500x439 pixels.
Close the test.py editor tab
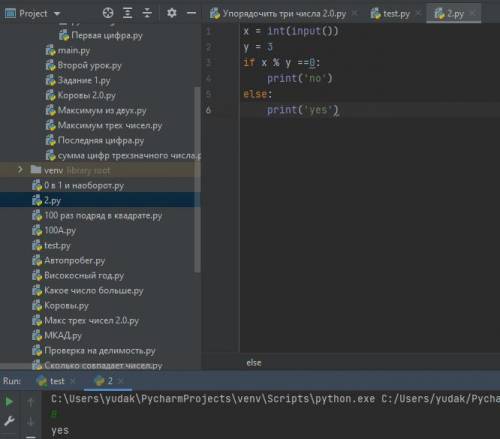pos(419,14)
